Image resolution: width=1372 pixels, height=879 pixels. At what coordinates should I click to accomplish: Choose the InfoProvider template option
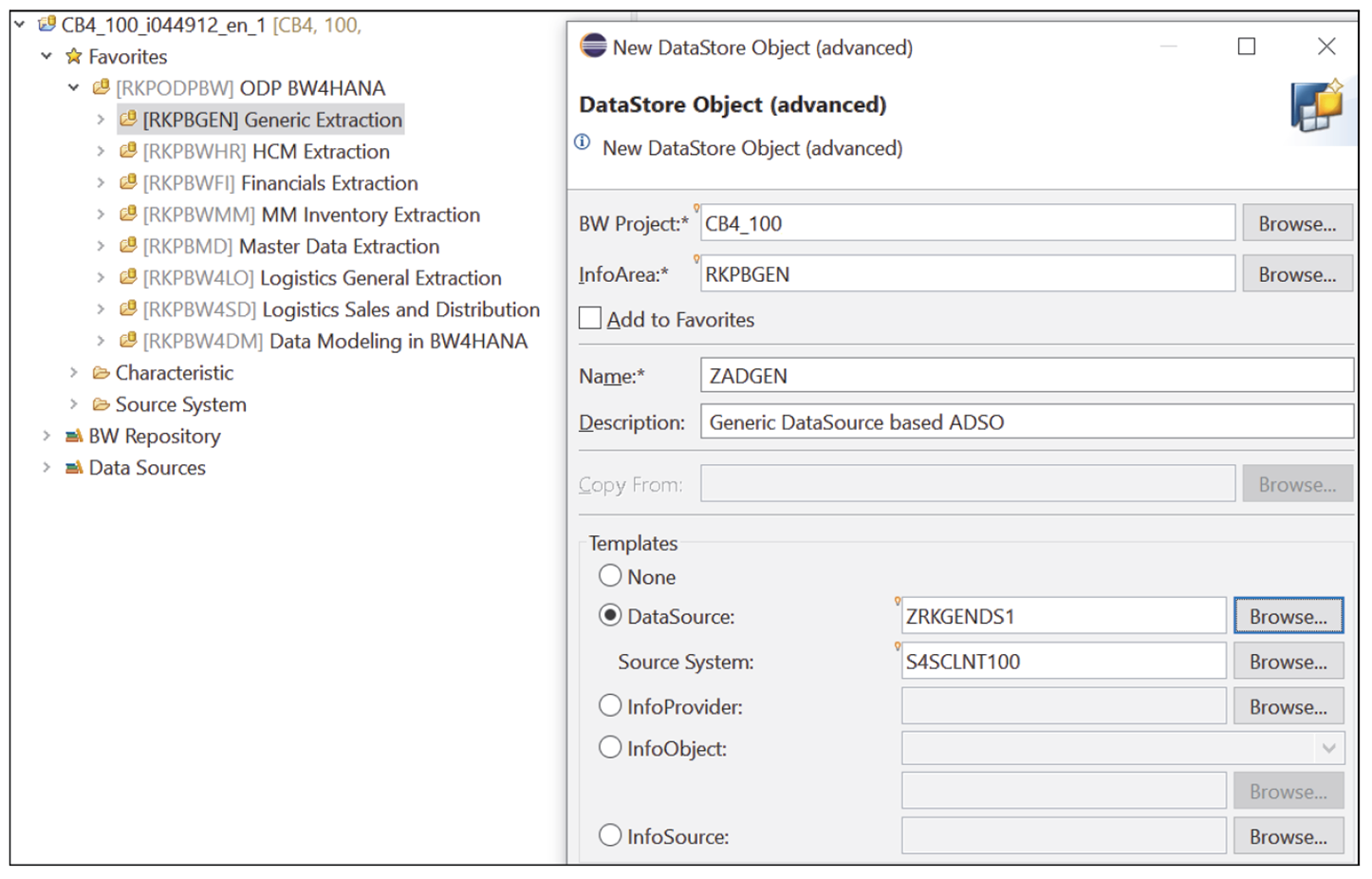[x=610, y=705]
